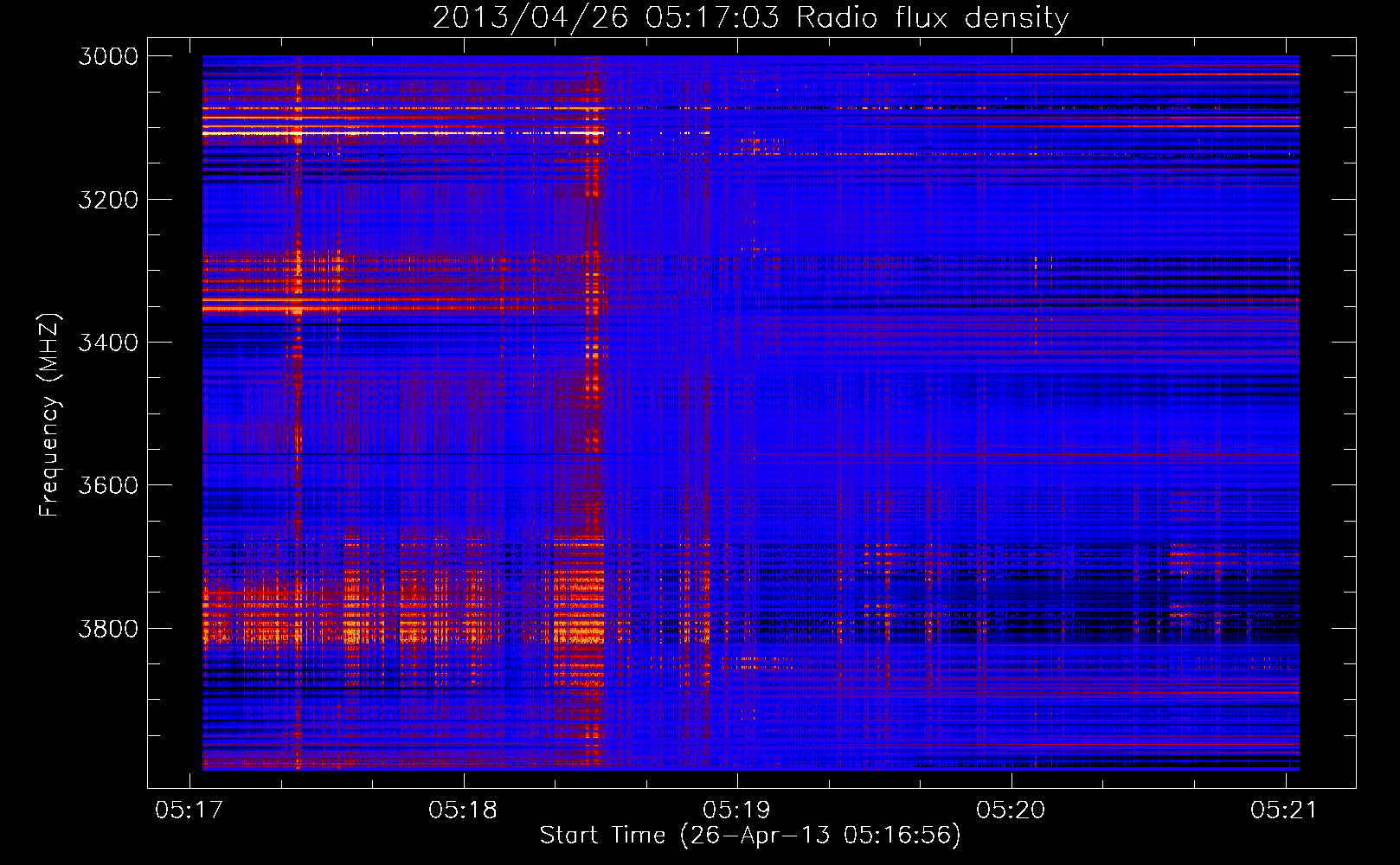Click the 05:18 time tick label
Viewport: 1400px width, 865px height.
[x=463, y=811]
